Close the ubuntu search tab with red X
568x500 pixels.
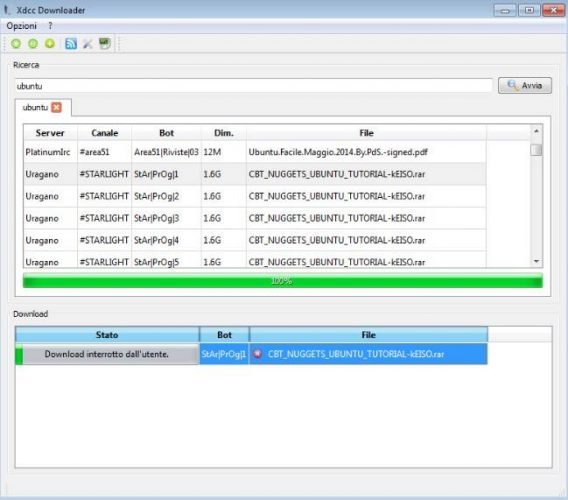click(56, 107)
